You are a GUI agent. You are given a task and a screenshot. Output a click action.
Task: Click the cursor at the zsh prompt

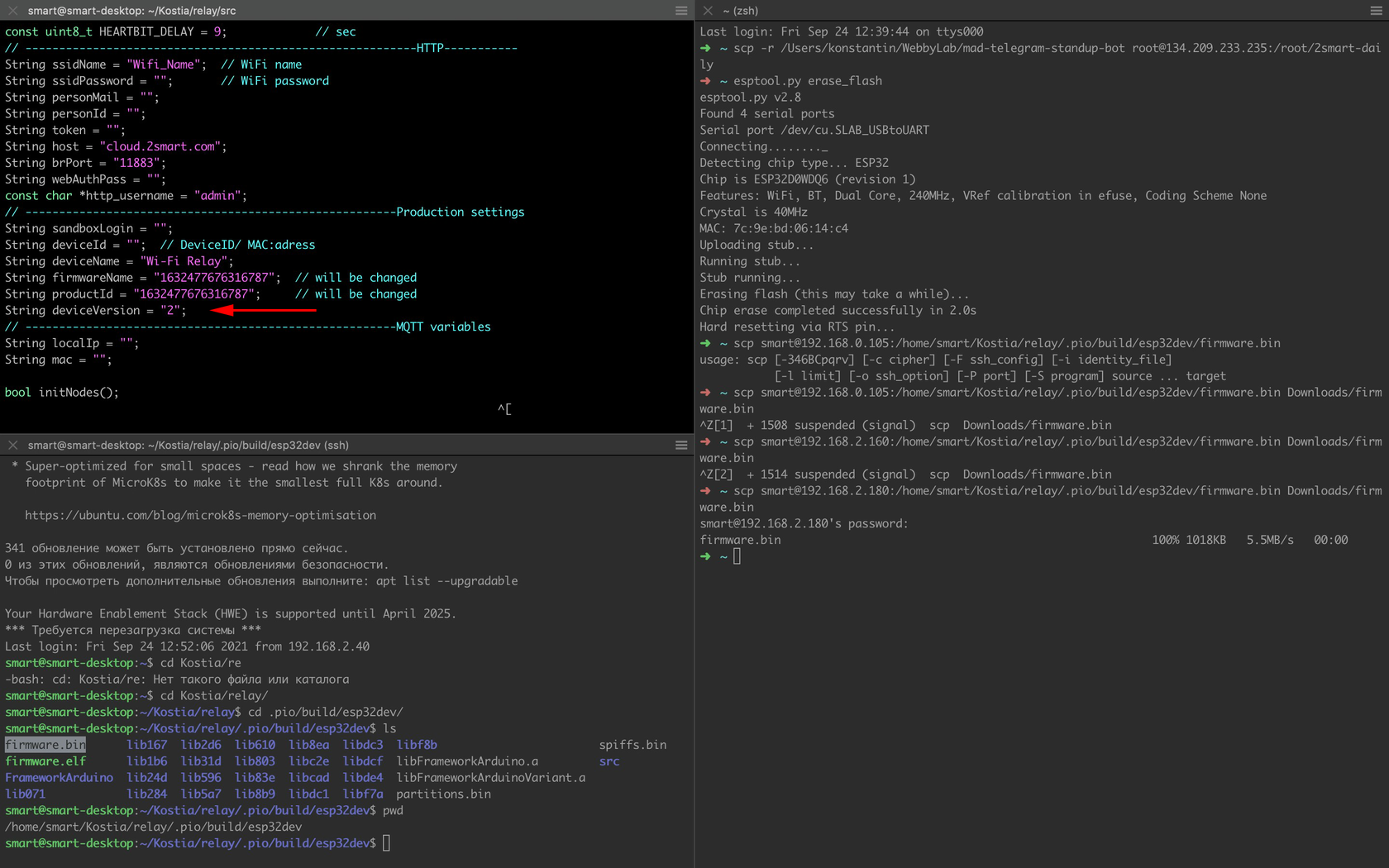coord(737,556)
